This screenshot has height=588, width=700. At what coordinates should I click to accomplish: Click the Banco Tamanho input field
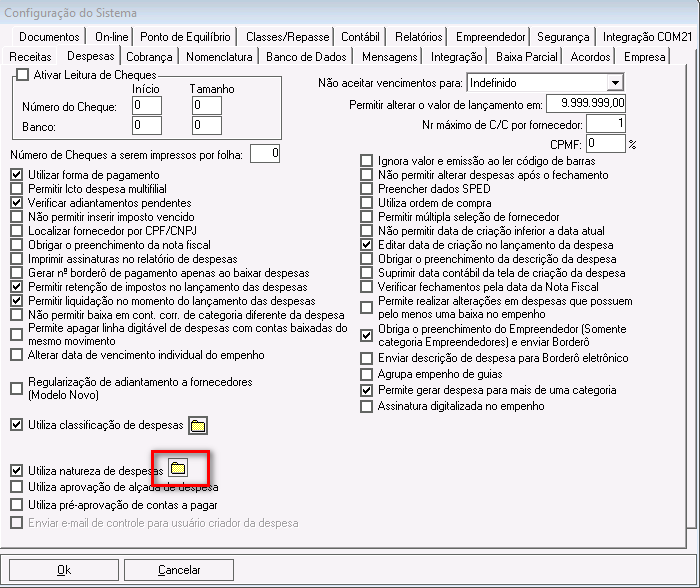pos(207,125)
